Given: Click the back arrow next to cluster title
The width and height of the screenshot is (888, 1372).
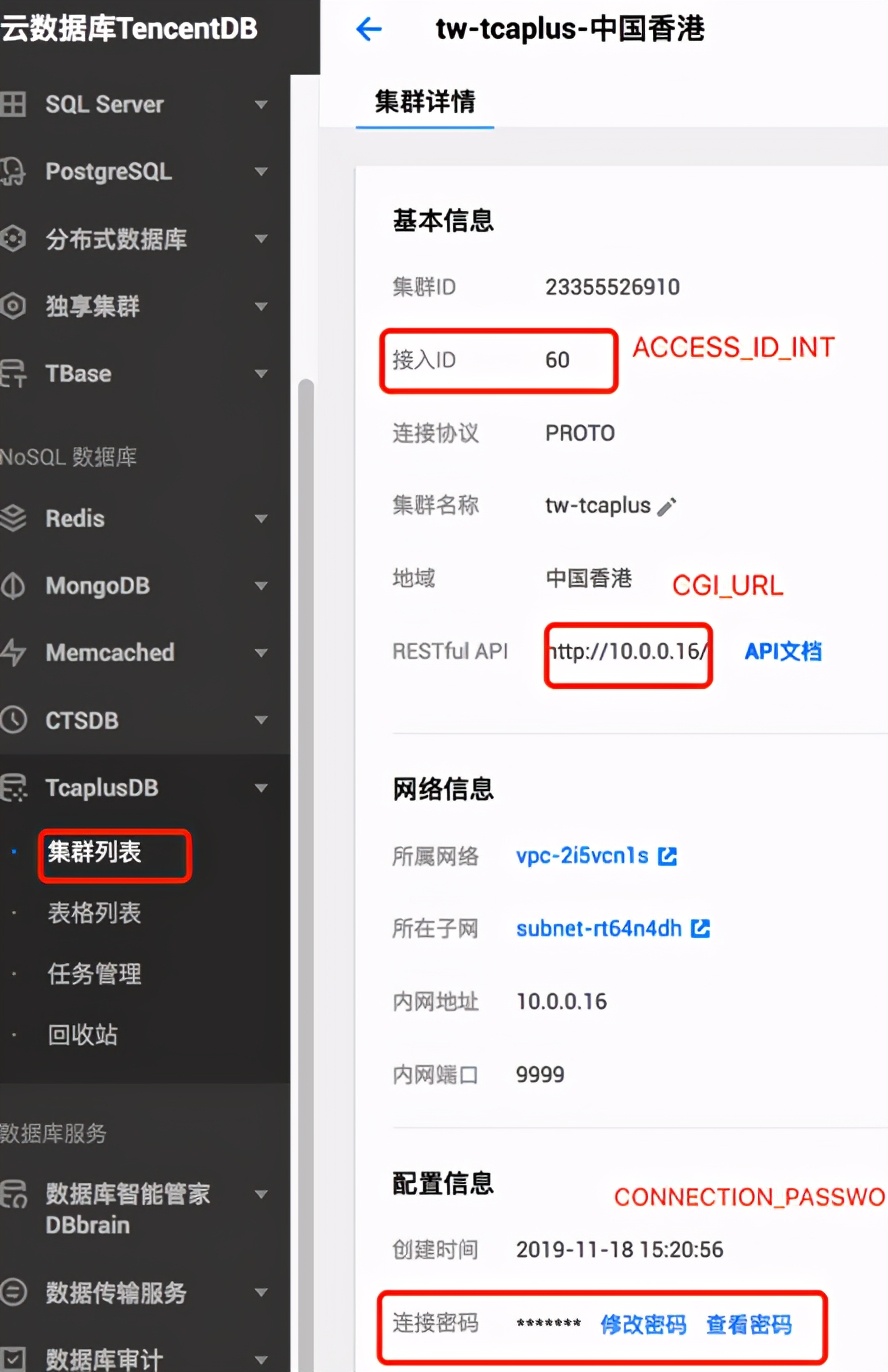Looking at the screenshot, I should point(369,30).
